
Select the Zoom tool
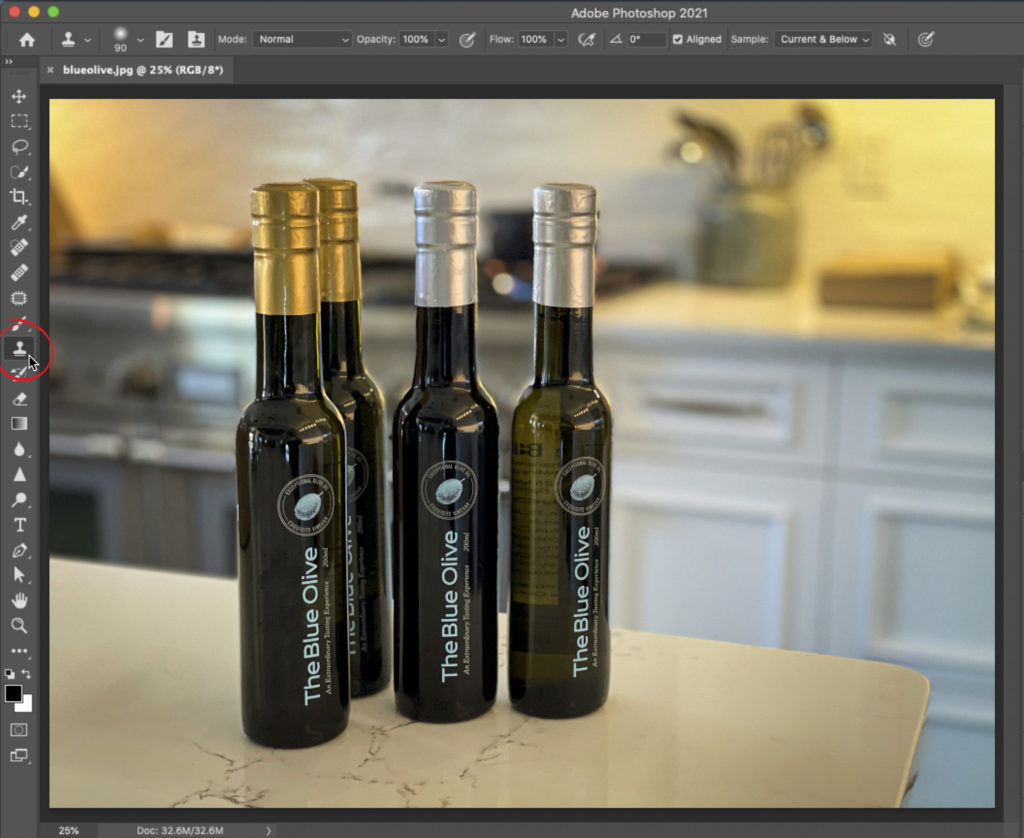coord(19,626)
